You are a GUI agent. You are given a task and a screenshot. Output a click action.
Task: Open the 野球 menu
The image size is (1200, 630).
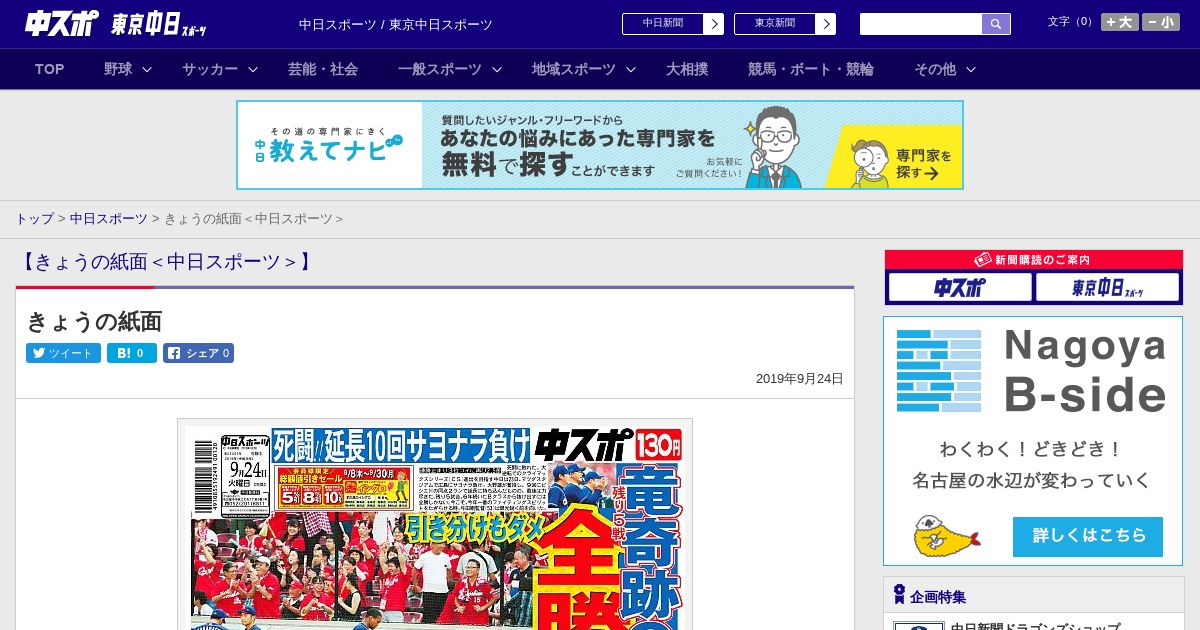118,69
